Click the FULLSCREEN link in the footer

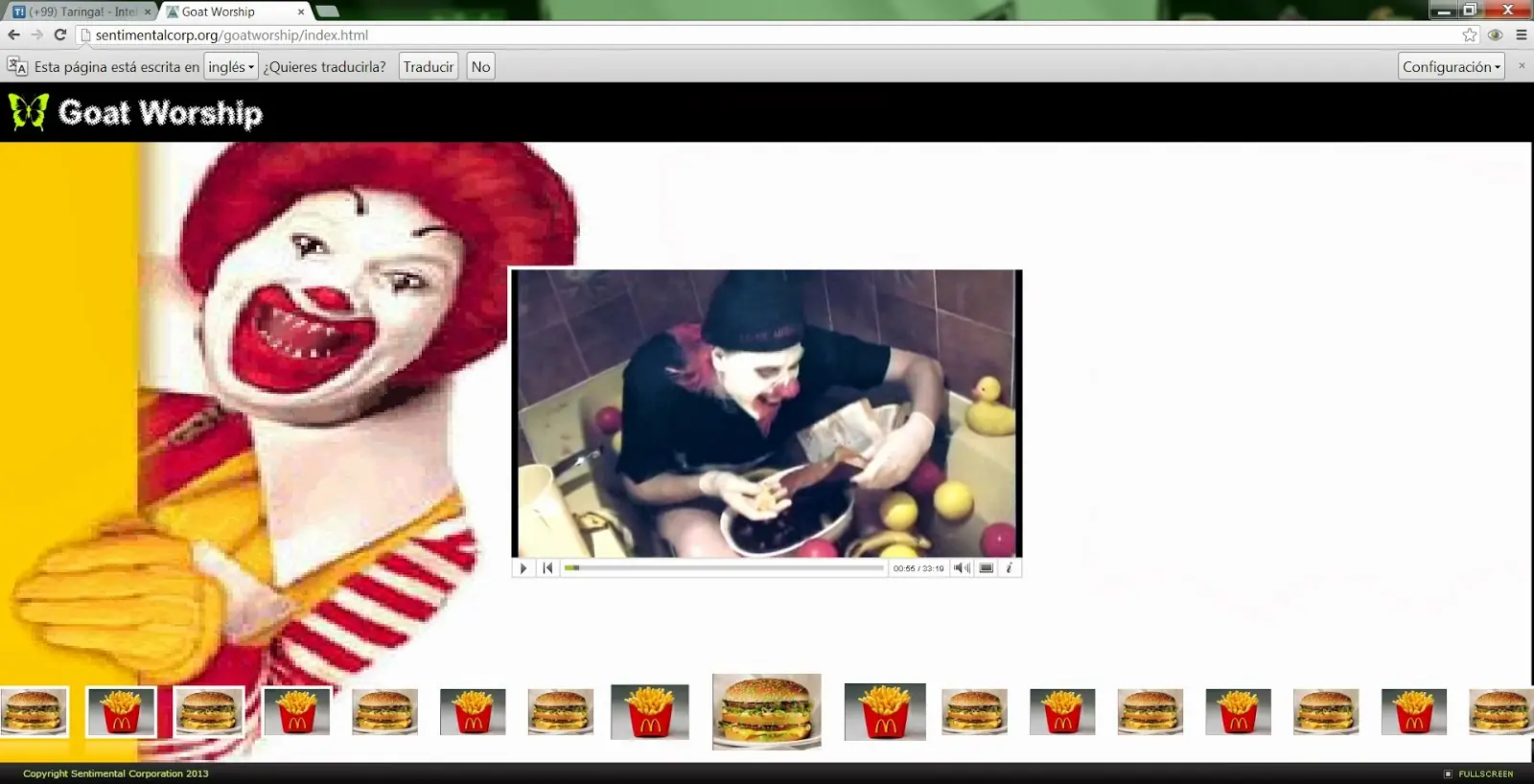[1485, 773]
